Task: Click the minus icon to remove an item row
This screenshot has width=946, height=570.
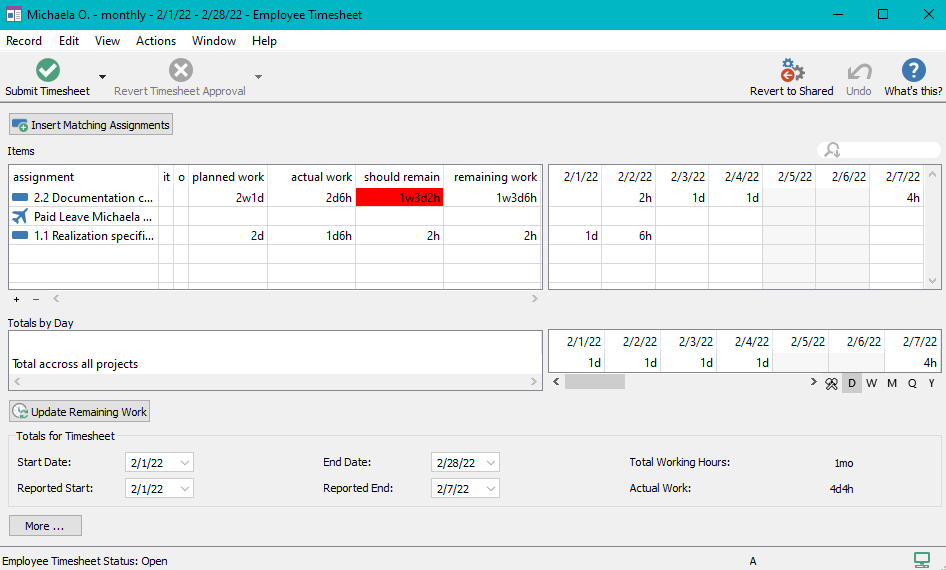Action: (36, 299)
